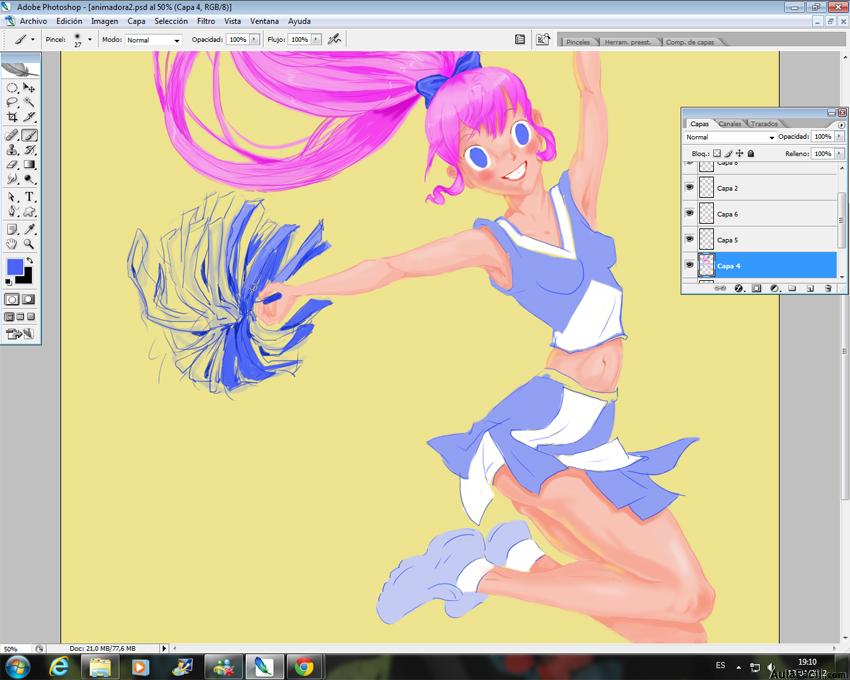The width and height of the screenshot is (850, 680).
Task: Select the Hand tool
Action: click(12, 244)
